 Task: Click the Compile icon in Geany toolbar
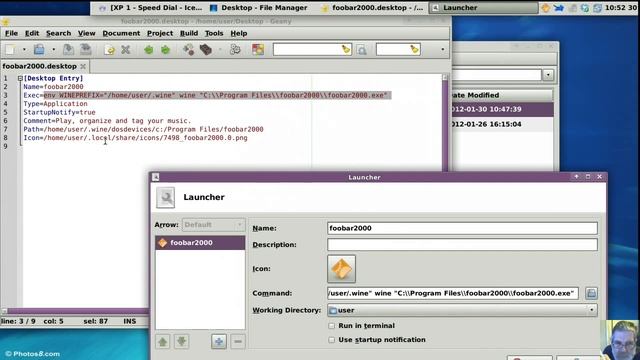(189, 50)
